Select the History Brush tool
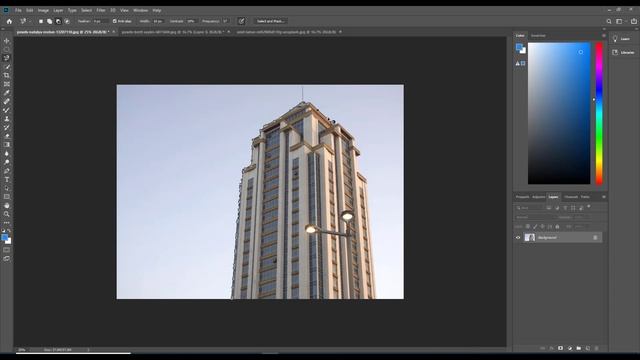 click(7, 127)
